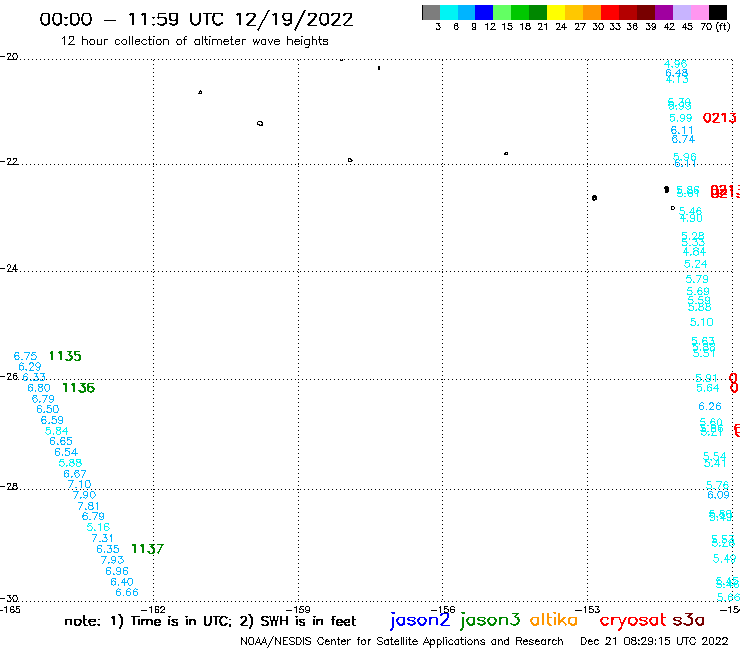The height and width of the screenshot is (650, 740).
Task: Click the 6.96 wave height value
Action: tap(117, 571)
